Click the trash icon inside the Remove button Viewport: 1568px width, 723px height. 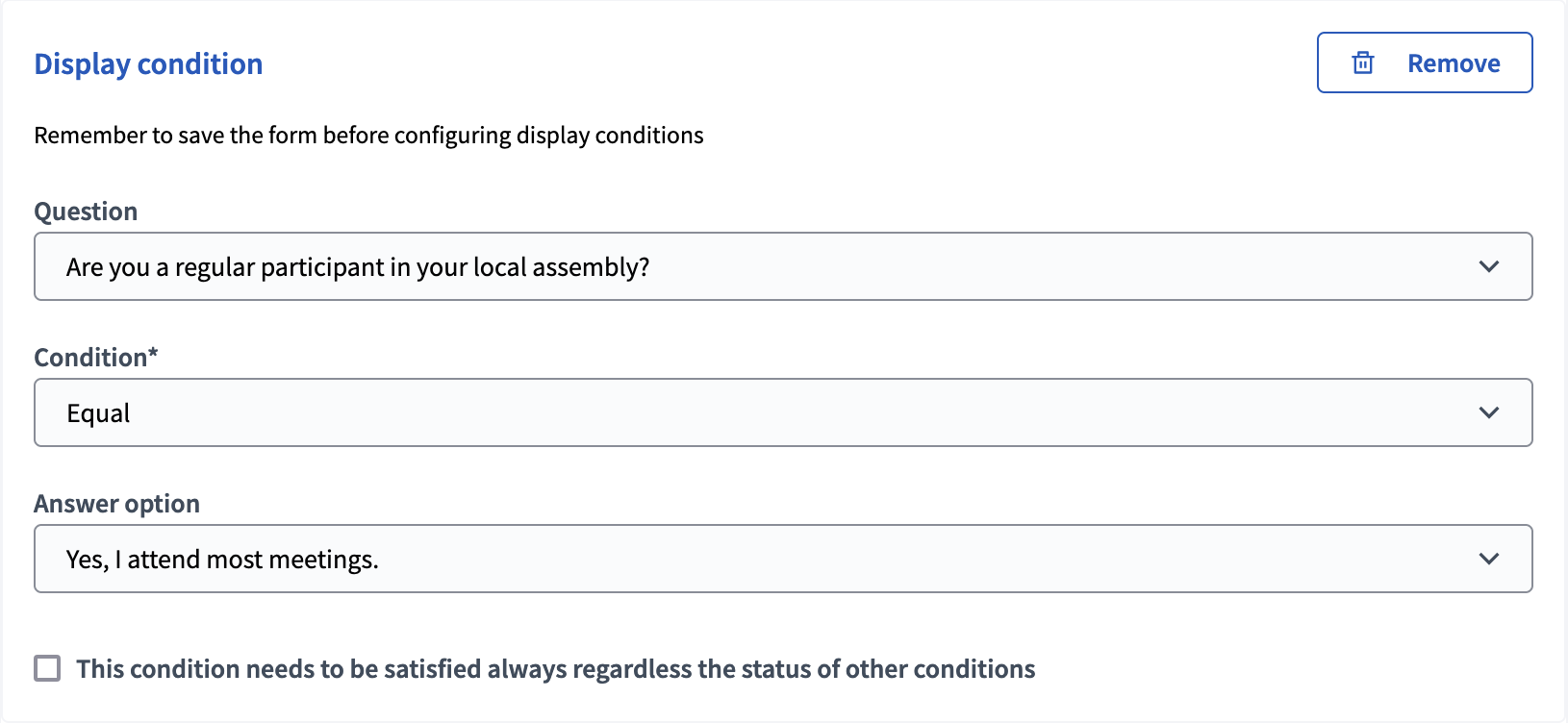[1362, 62]
